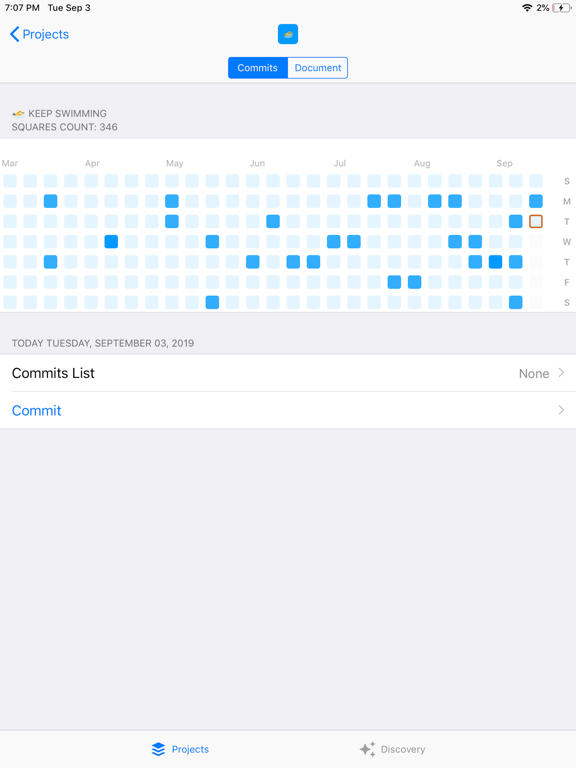Viewport: 576px width, 768px height.
Task: Select the dark blue Wednesday square in April
Action: [111, 241]
